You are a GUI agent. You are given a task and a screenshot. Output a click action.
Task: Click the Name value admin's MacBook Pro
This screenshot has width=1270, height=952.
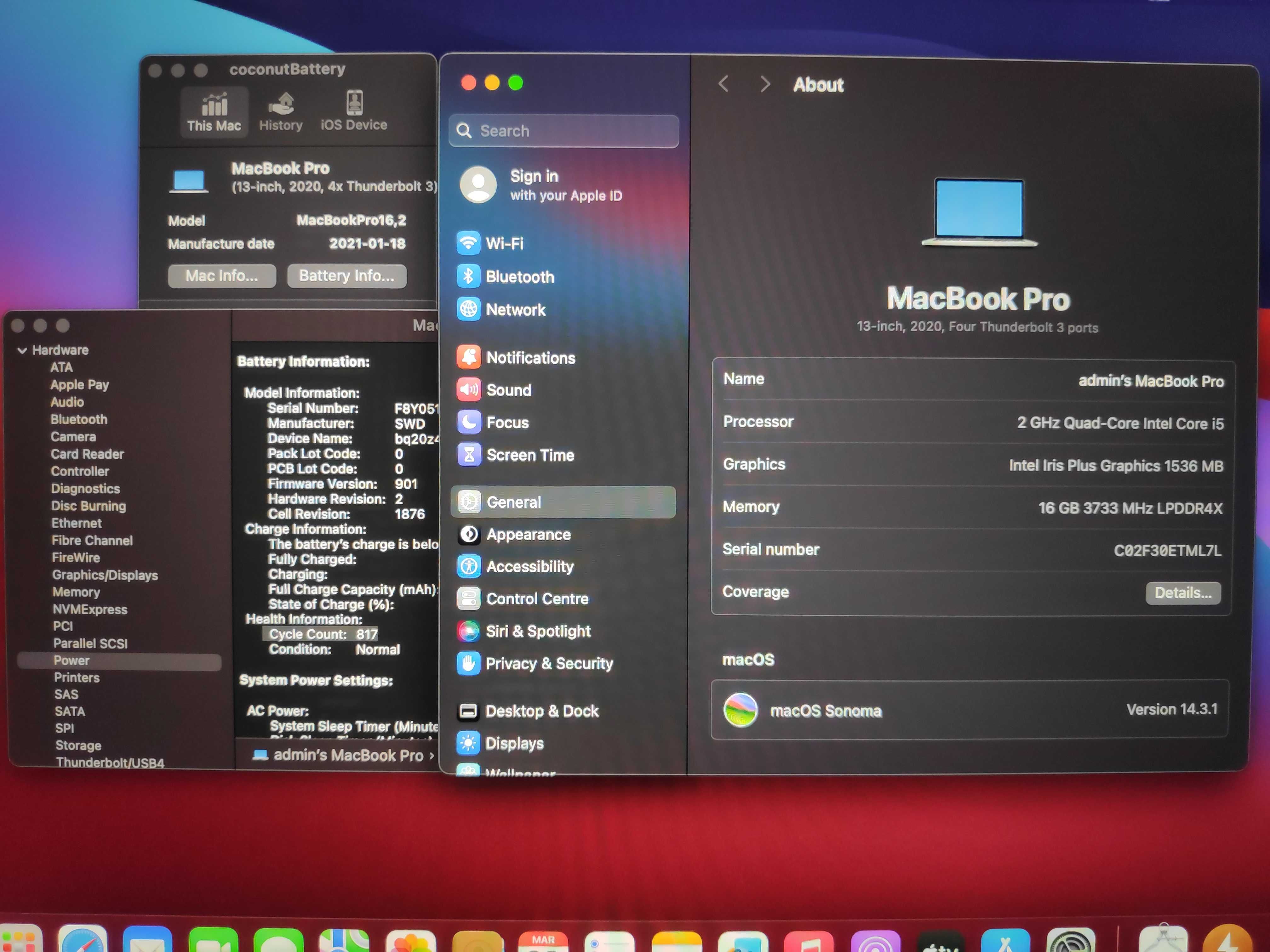[x=1151, y=381]
